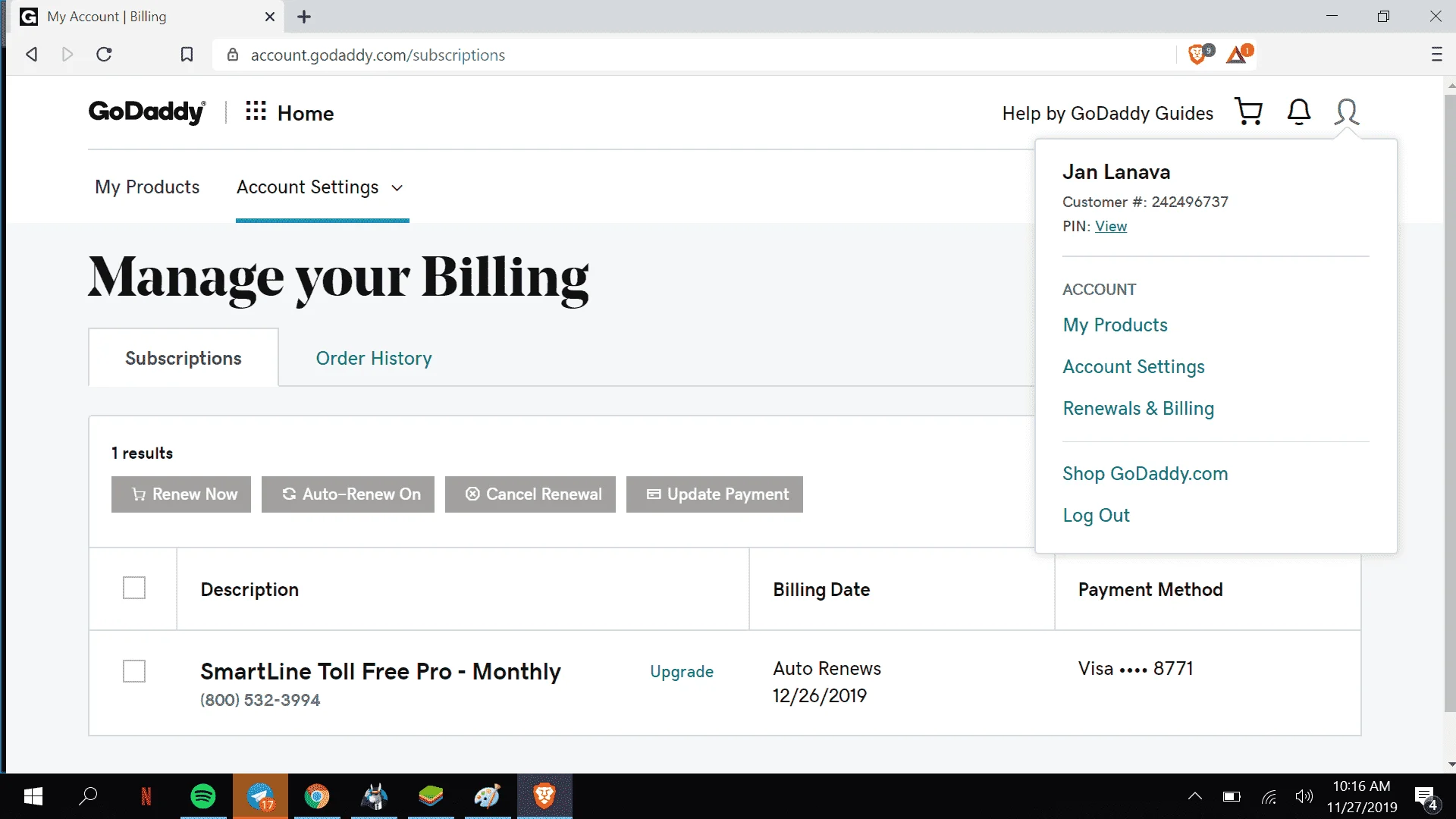Click the Billing Date column header
The image size is (1456, 819).
[x=821, y=589]
